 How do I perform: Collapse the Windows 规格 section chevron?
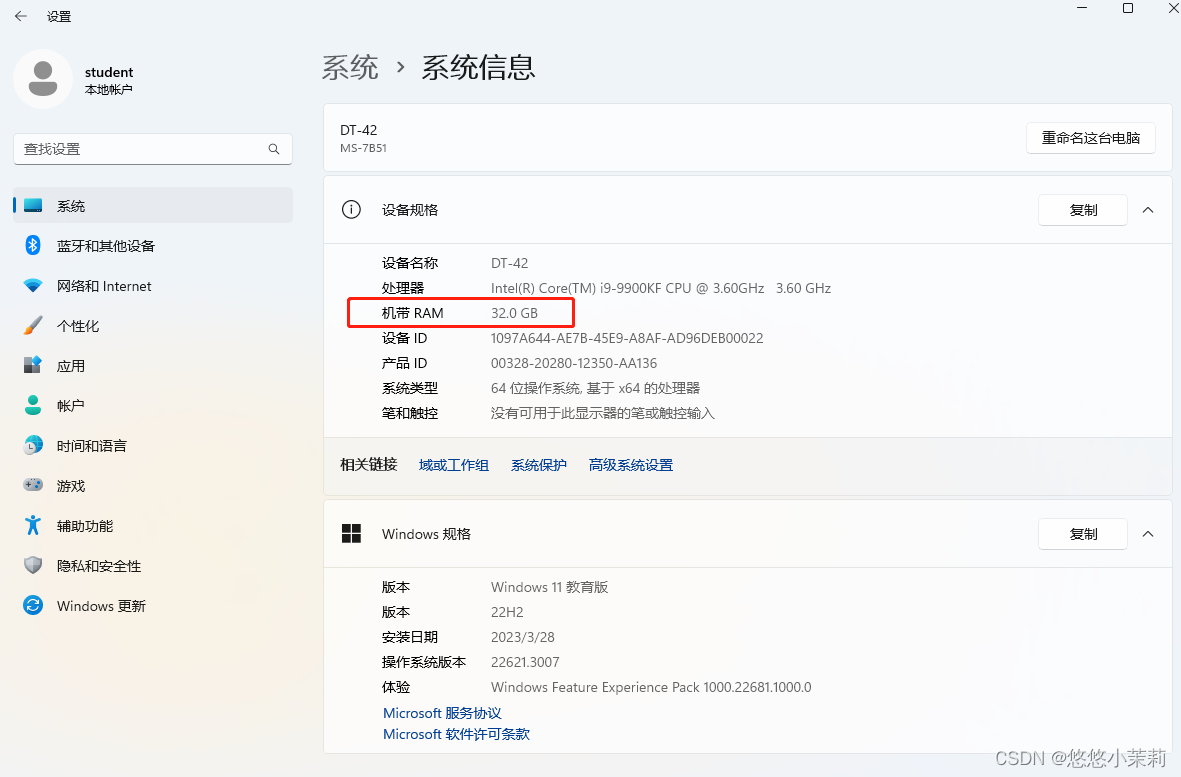pyautogui.click(x=1148, y=534)
